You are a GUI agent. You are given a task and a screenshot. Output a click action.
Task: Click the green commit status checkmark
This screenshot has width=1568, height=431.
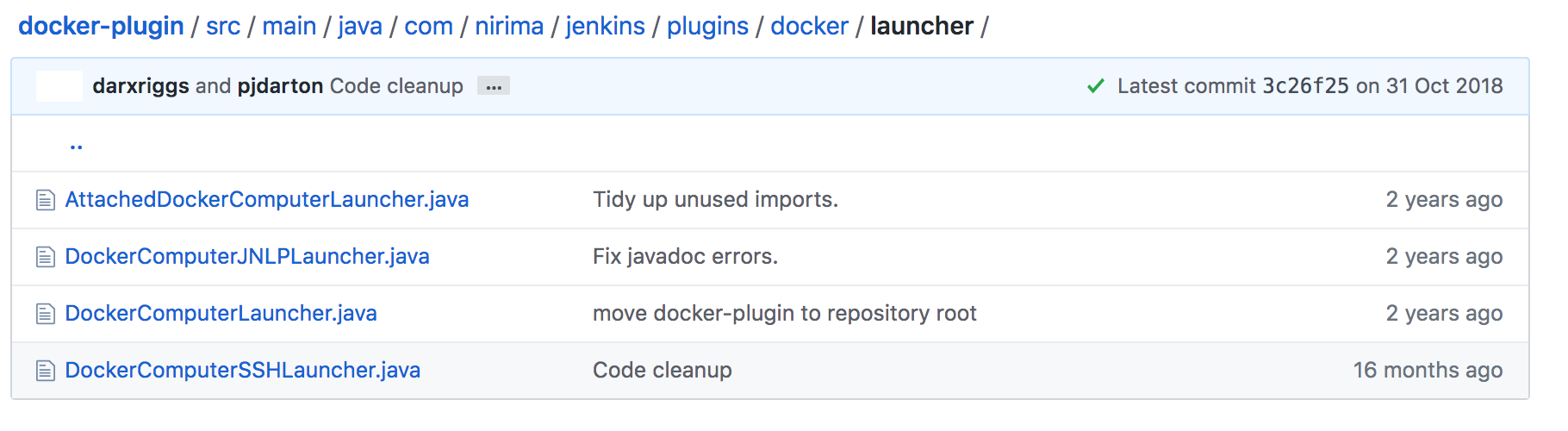coord(1095,86)
